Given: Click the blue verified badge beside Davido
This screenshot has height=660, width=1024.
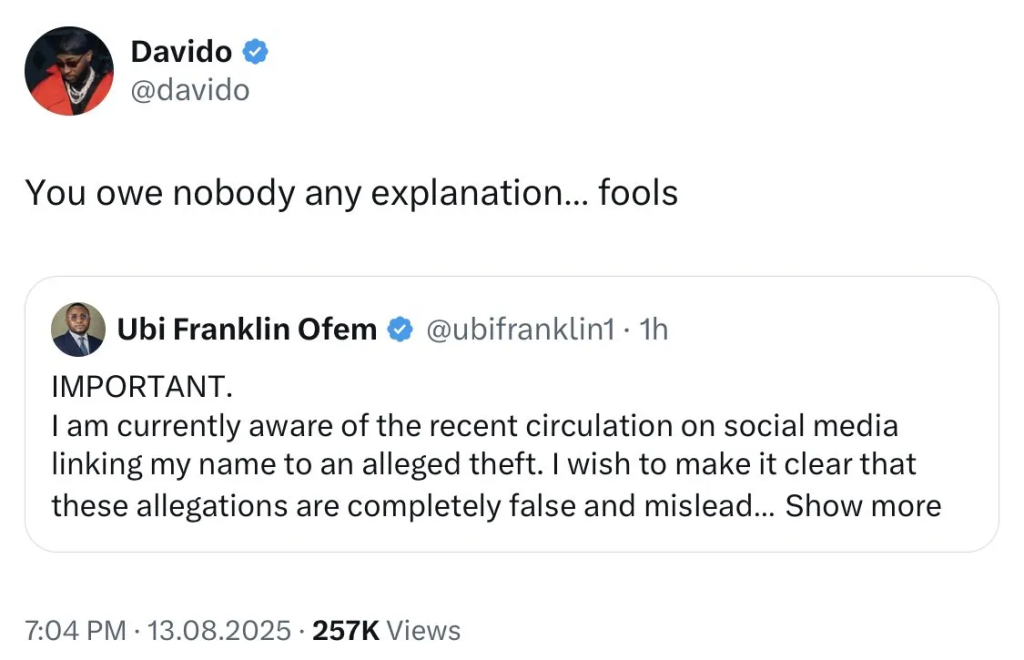Looking at the screenshot, I should click(x=256, y=52).
